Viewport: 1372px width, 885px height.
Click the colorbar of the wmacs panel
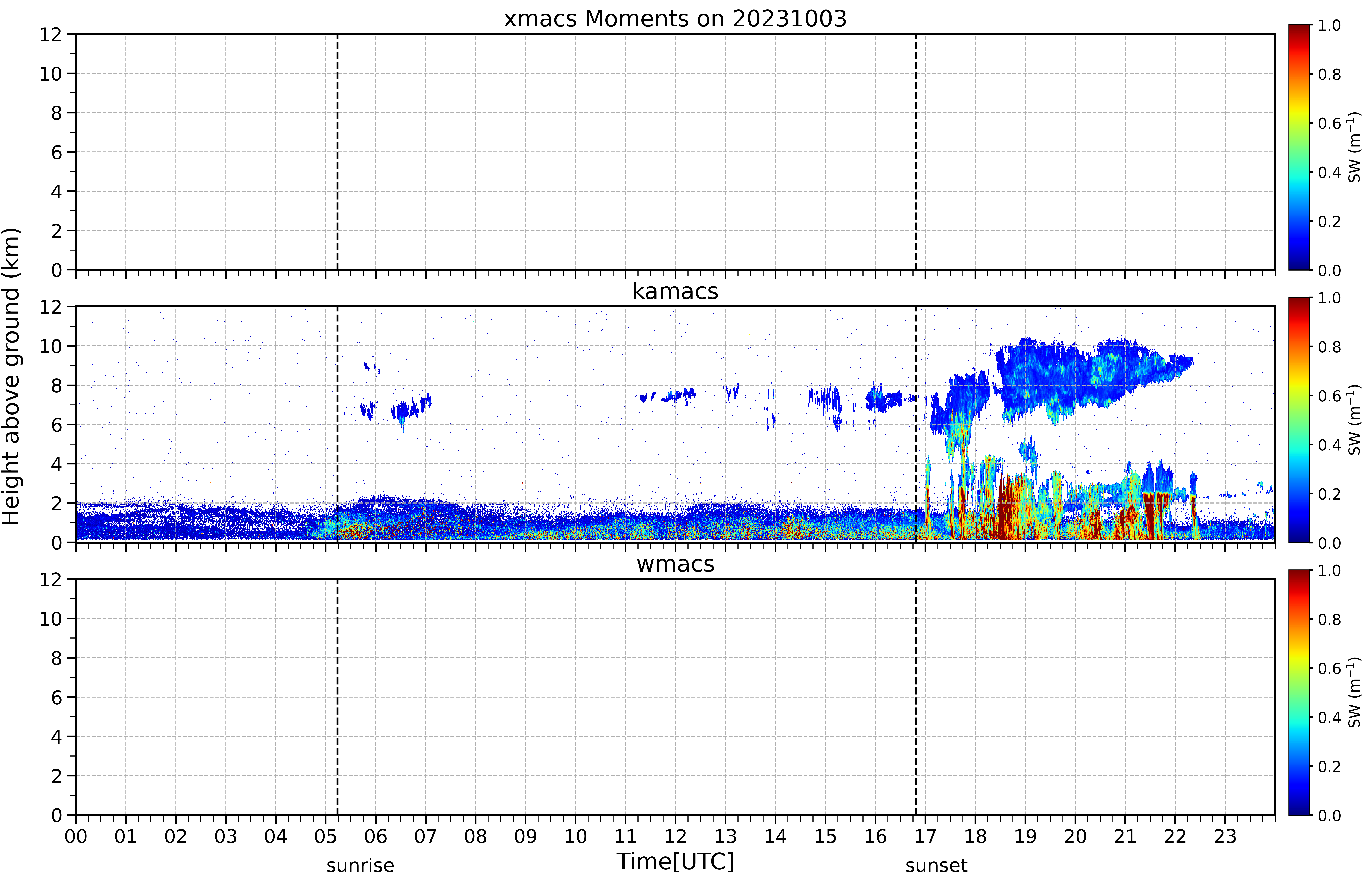[1299, 693]
